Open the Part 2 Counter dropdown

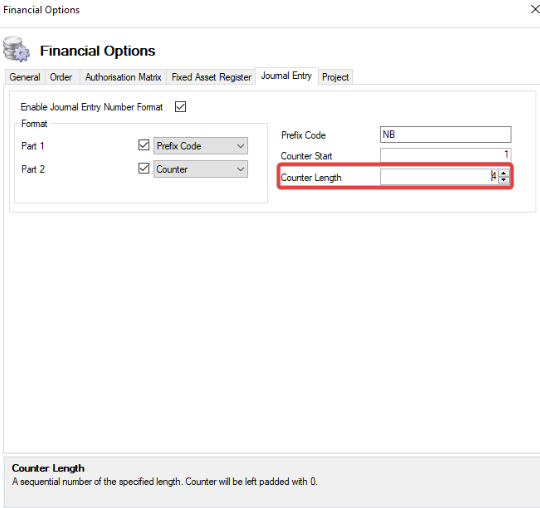tap(200, 169)
